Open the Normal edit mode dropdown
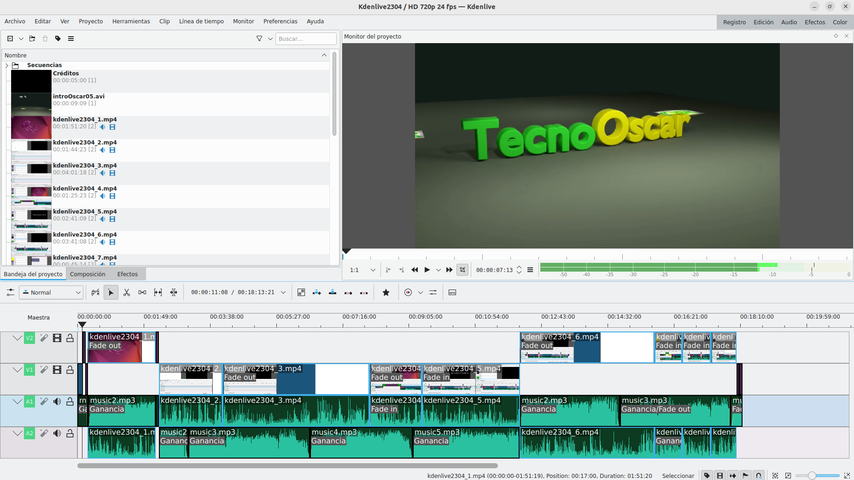Viewport: 854px width, 480px height. click(50, 293)
